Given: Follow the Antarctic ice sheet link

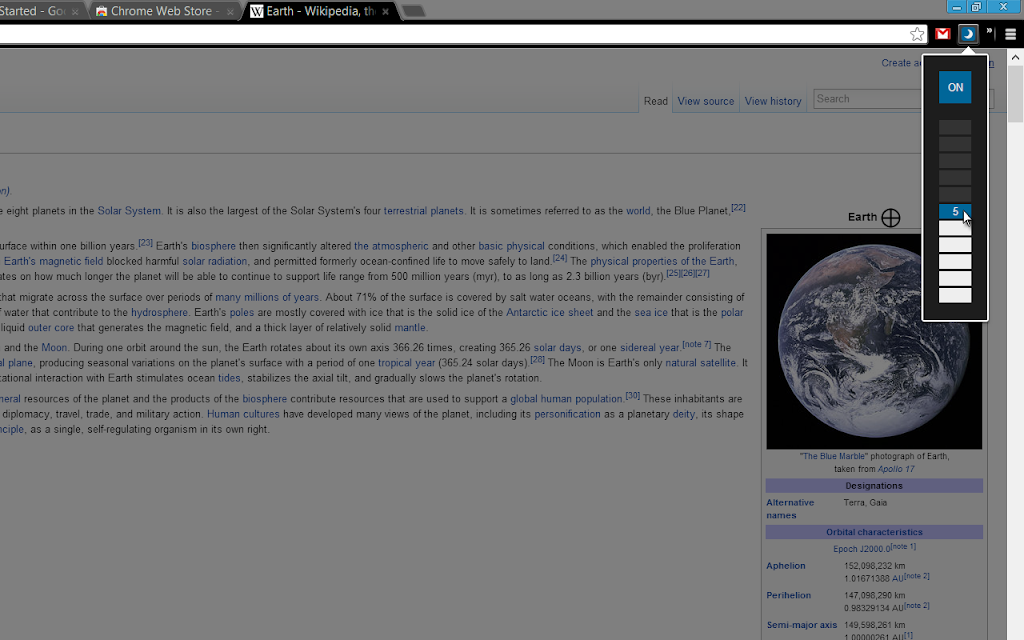Looking at the screenshot, I should pos(549,312).
